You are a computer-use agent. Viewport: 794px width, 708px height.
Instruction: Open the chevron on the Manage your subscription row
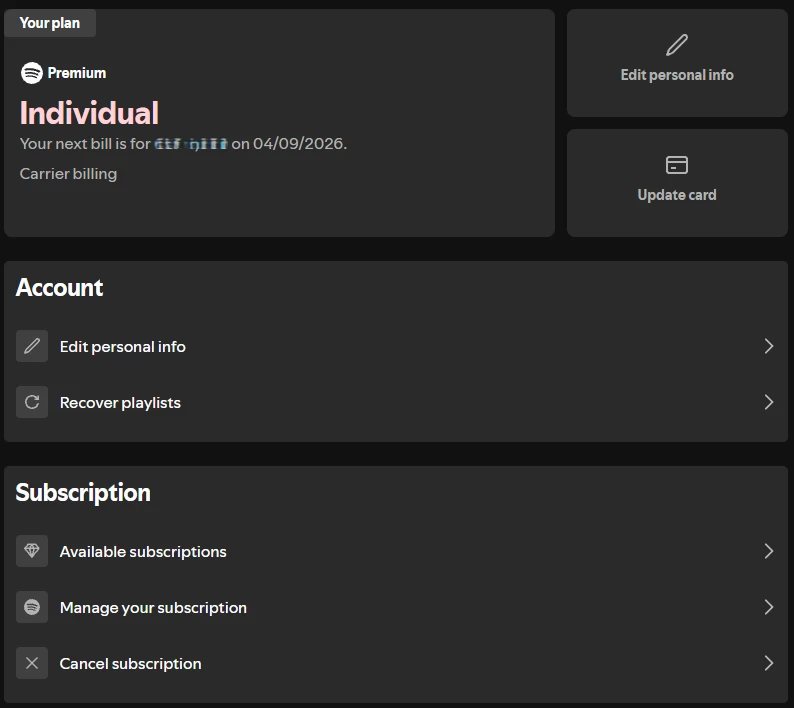(x=769, y=607)
